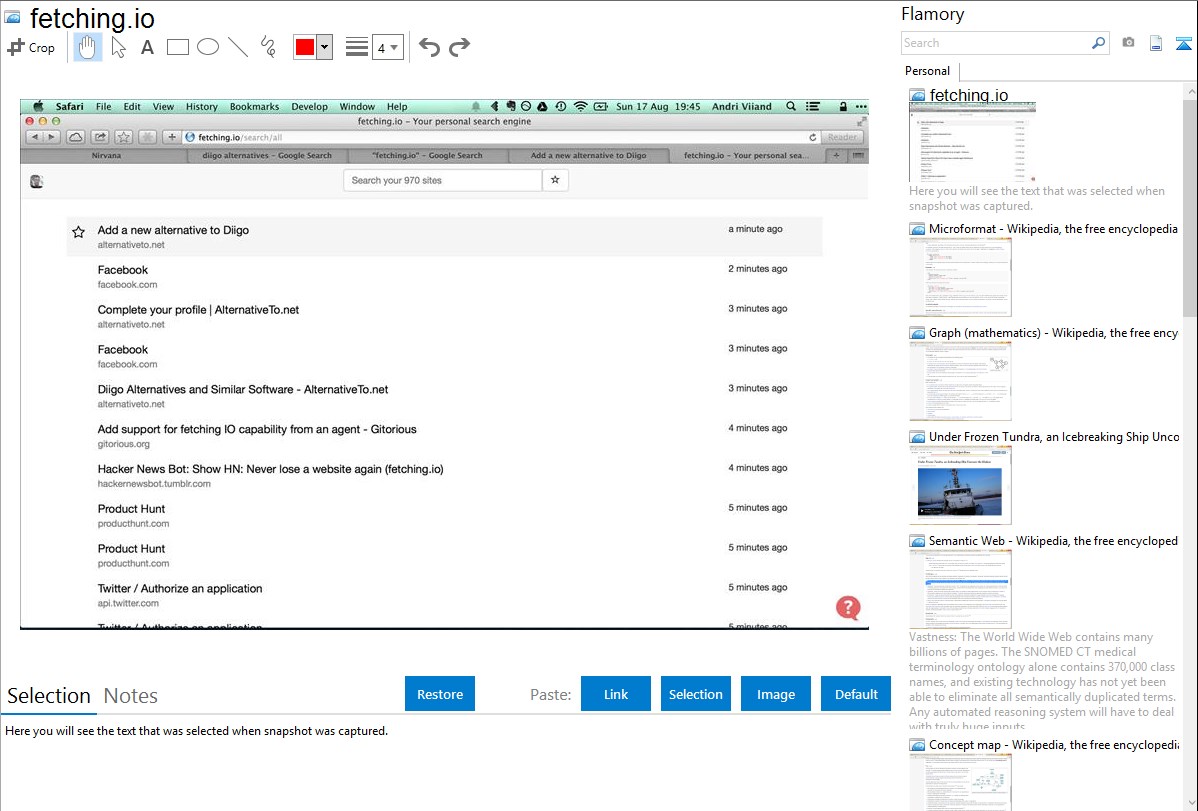Open the line width dropdown showing 4
The width and height of the screenshot is (1198, 811).
(x=387, y=47)
